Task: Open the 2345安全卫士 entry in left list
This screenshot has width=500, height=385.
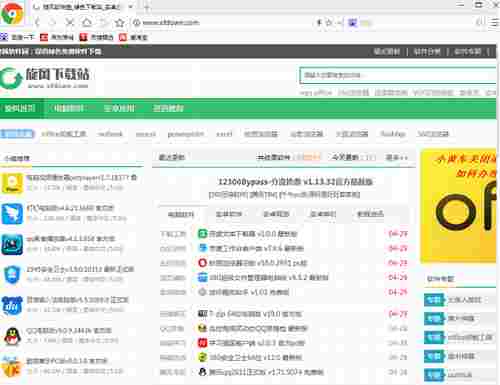Action: [x=80, y=269]
